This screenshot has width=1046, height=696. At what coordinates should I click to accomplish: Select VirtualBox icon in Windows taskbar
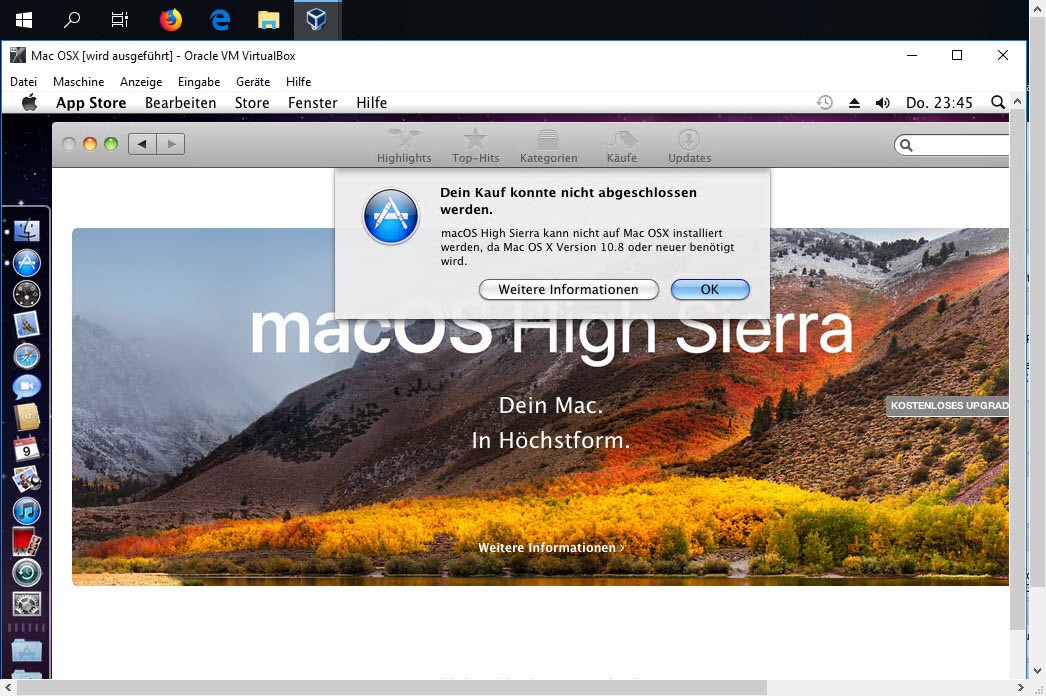tap(317, 20)
